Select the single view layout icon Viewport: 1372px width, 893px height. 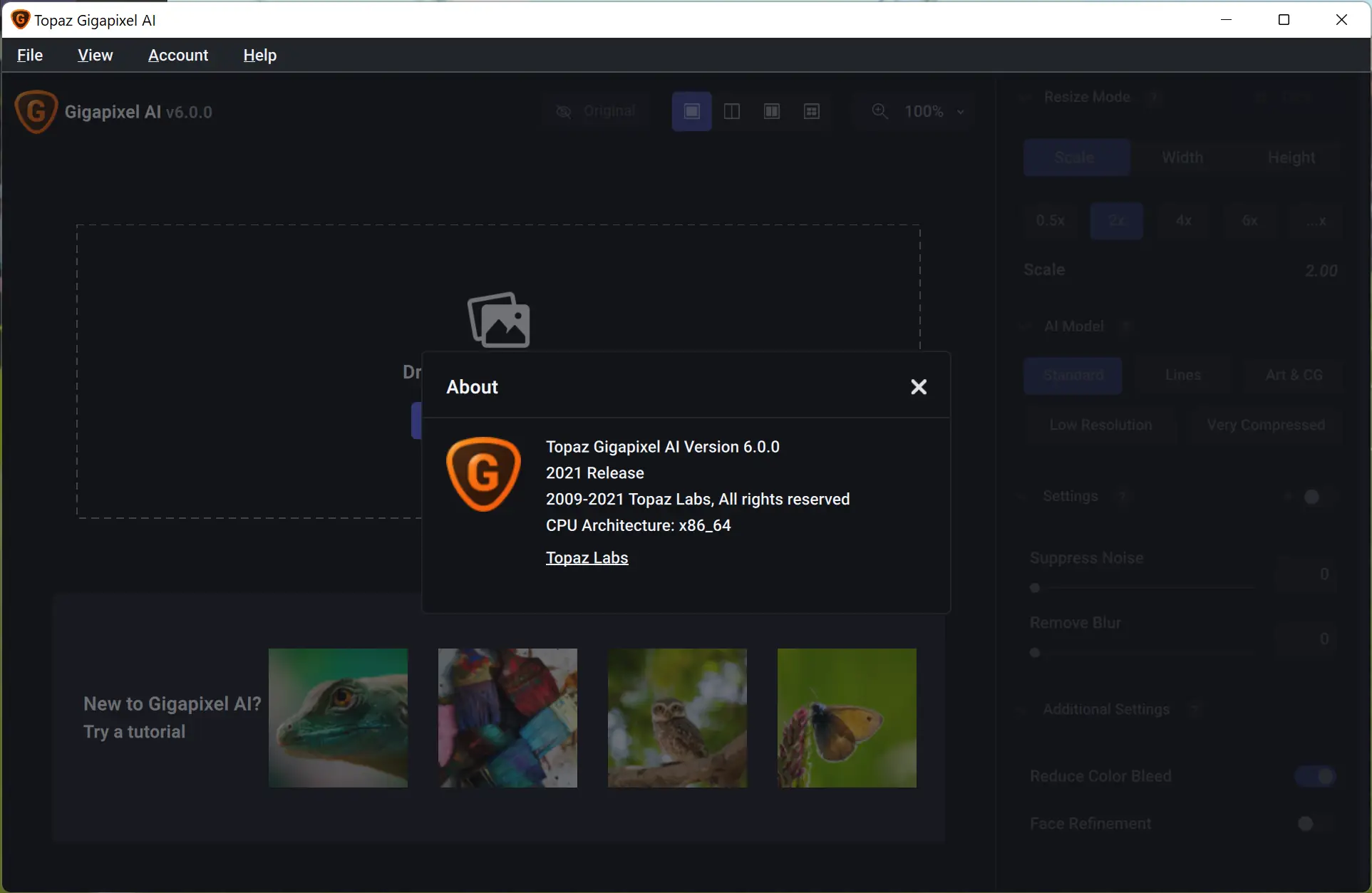(691, 111)
